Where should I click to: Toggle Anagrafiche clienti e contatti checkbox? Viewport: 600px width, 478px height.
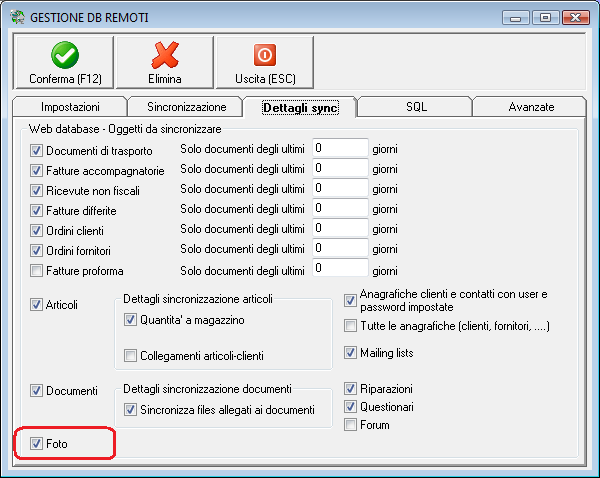click(x=350, y=300)
